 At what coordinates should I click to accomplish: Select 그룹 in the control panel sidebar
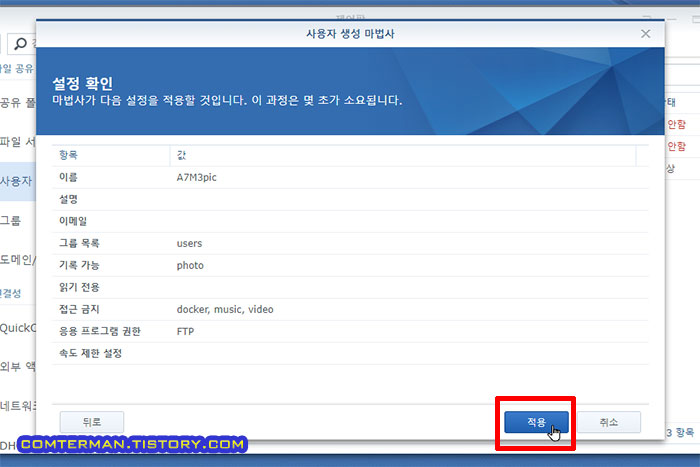(x=10, y=220)
